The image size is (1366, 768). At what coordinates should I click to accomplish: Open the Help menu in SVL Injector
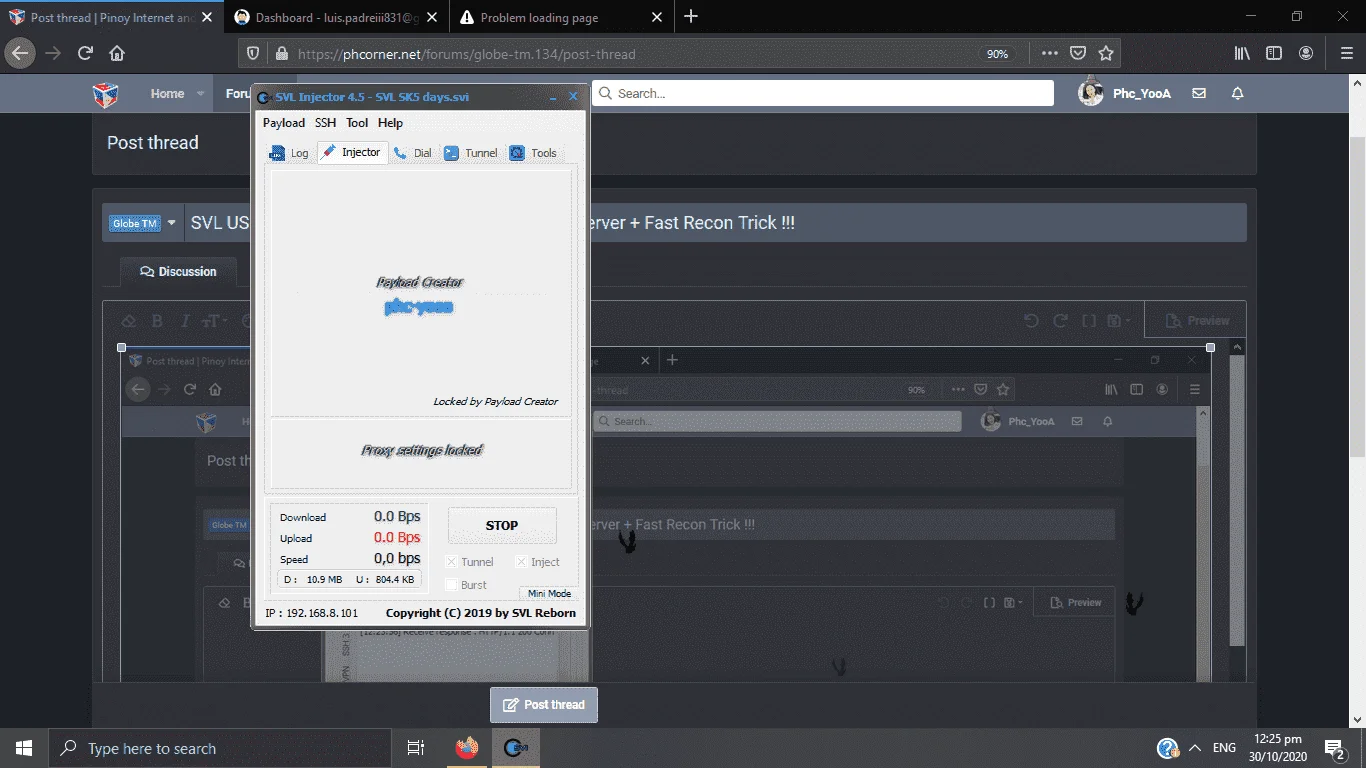tap(390, 123)
